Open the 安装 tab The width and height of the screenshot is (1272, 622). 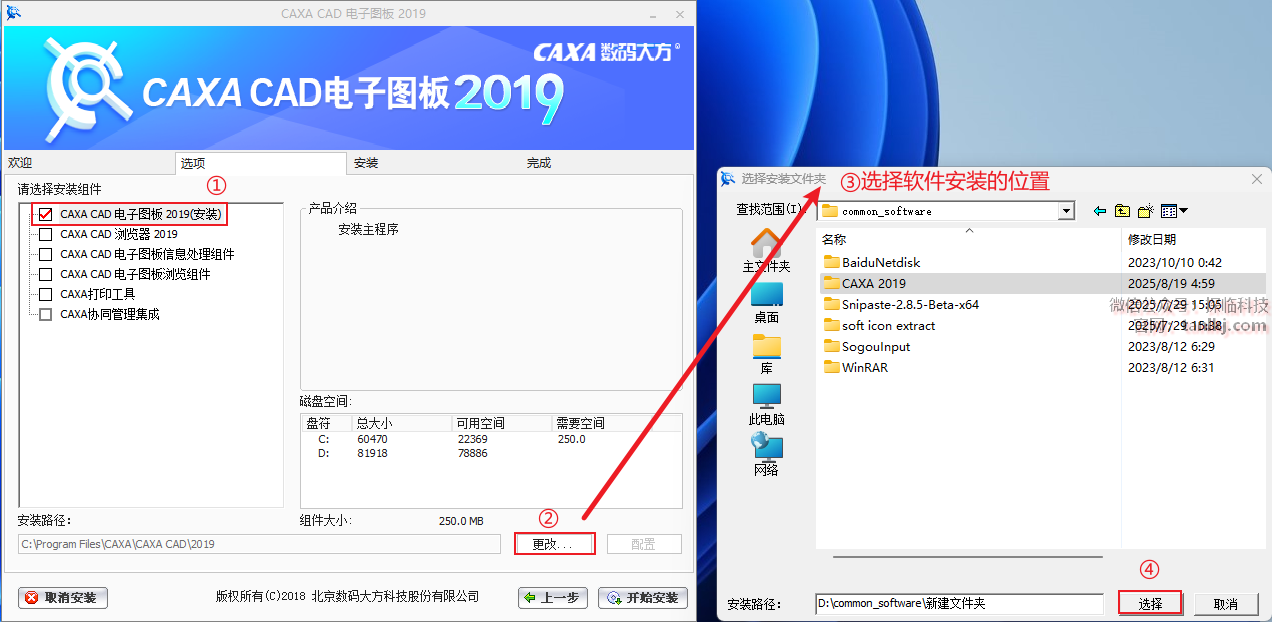[434, 163]
